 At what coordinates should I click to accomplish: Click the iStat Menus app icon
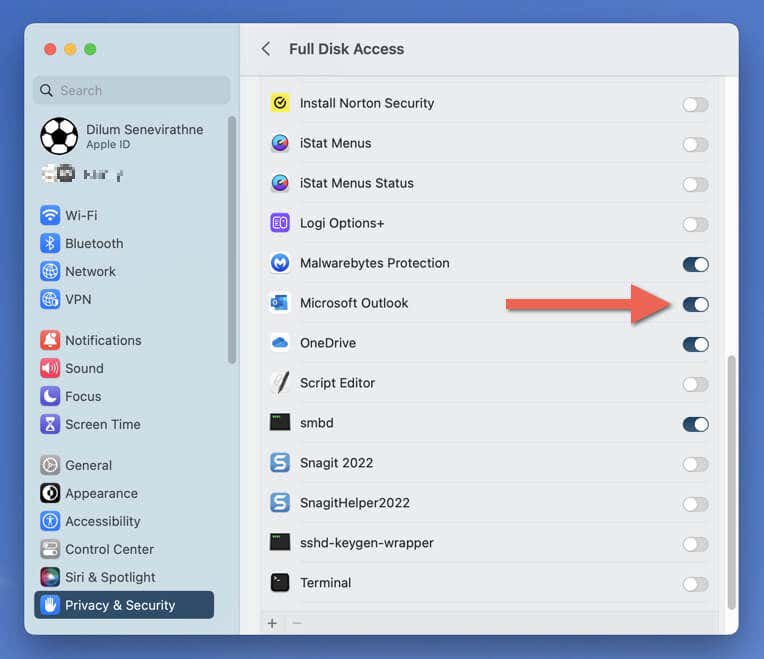point(280,143)
